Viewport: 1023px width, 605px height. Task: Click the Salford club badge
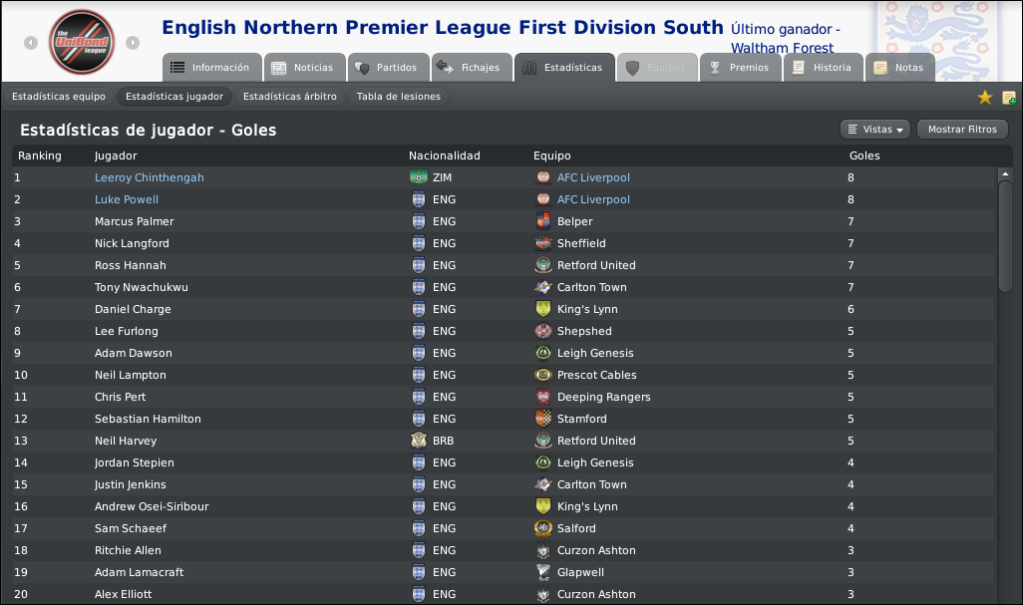pyautogui.click(x=543, y=528)
